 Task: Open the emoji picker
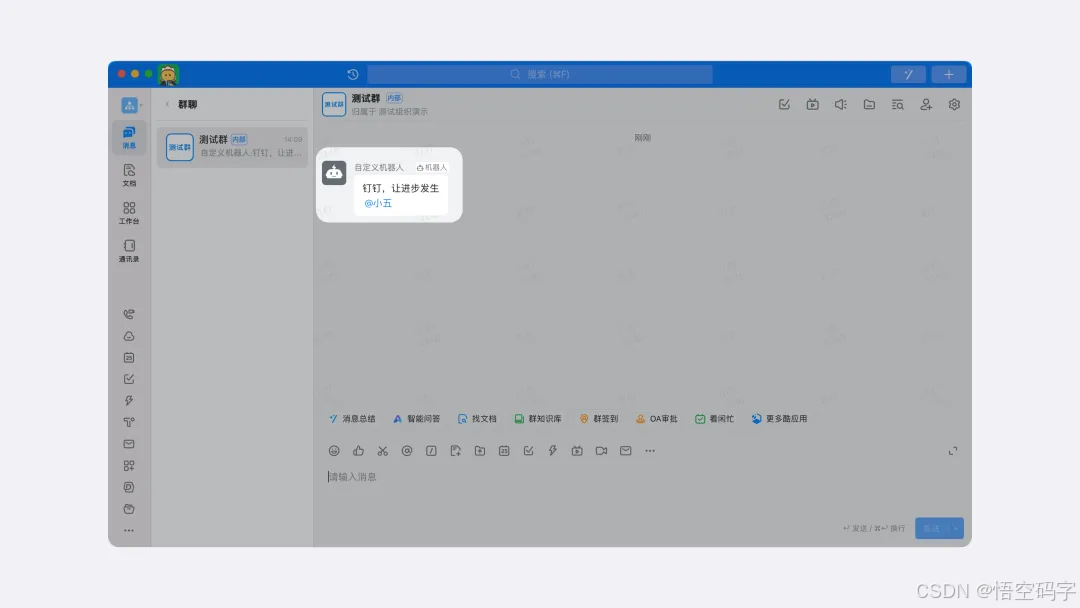point(334,451)
